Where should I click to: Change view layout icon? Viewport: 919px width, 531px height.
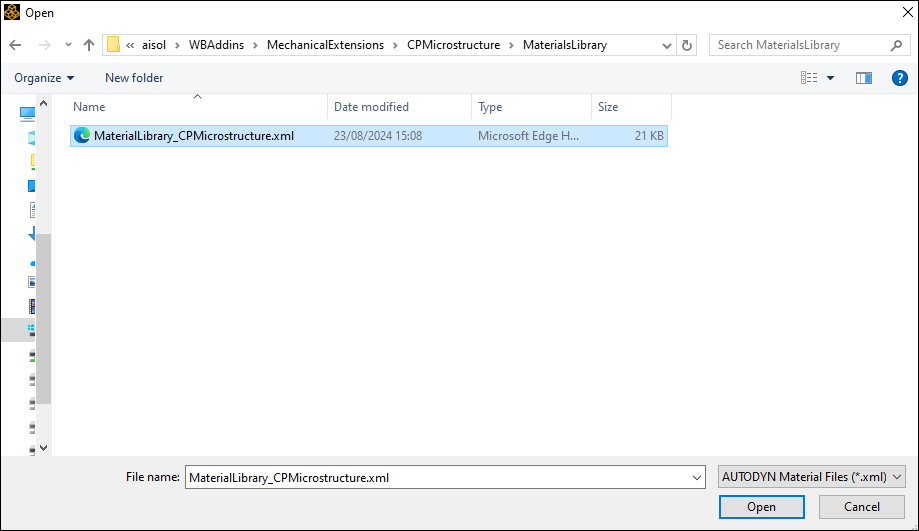[x=809, y=78]
